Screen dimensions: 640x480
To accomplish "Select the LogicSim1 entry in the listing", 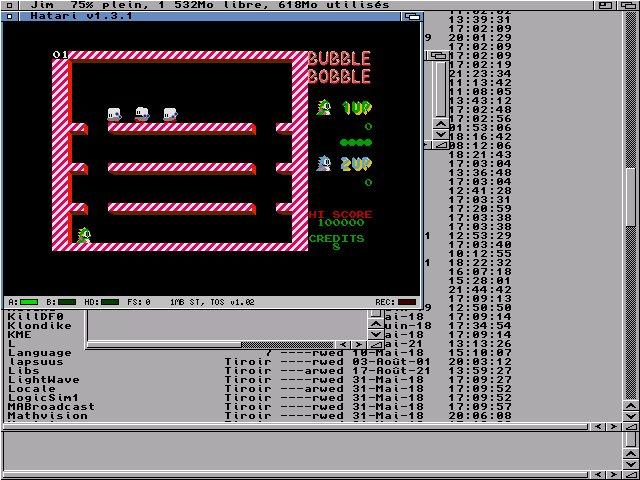I will pos(44,397).
